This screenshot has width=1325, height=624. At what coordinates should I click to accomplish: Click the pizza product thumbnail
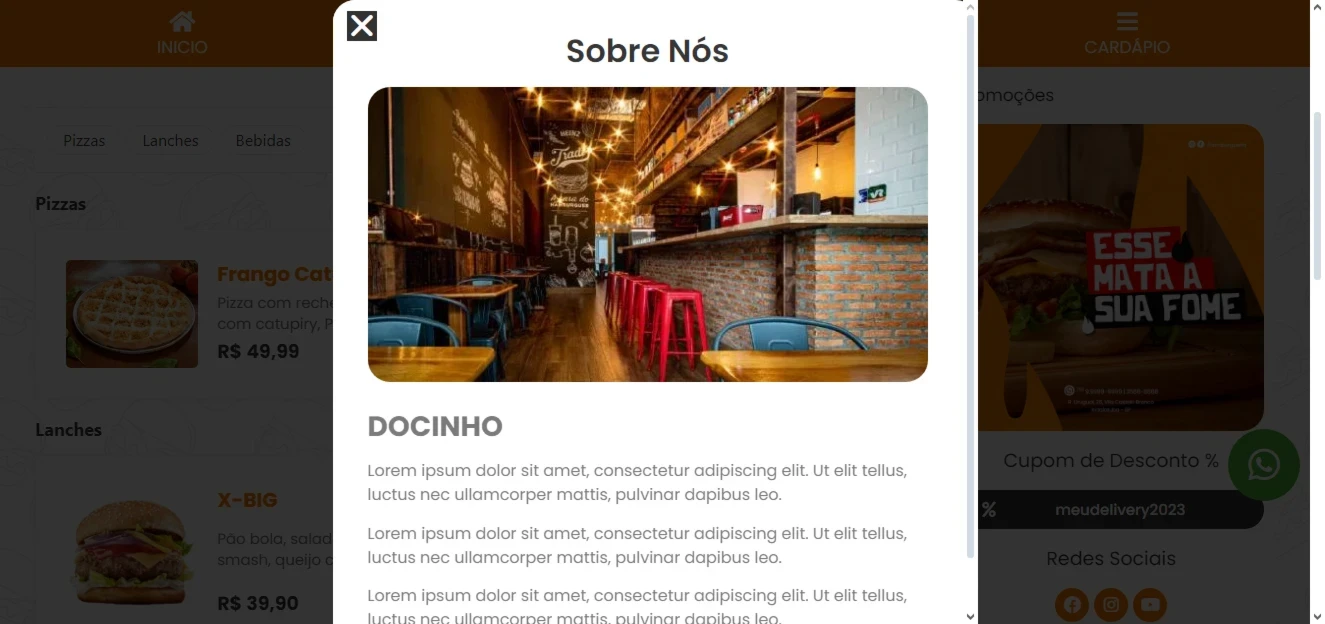[x=132, y=314]
